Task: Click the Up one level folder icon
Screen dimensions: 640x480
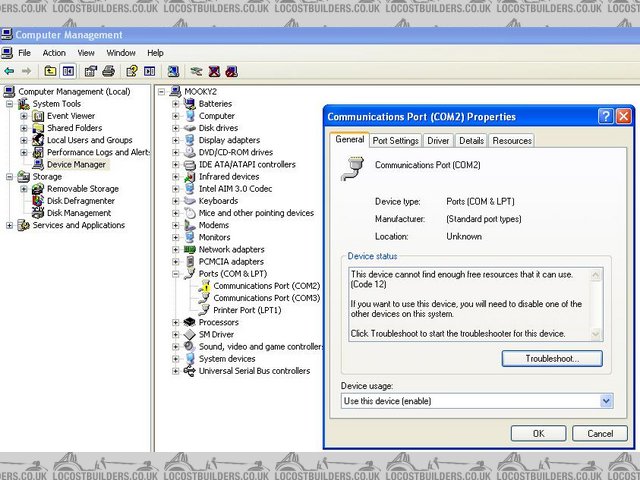Action: pos(50,72)
